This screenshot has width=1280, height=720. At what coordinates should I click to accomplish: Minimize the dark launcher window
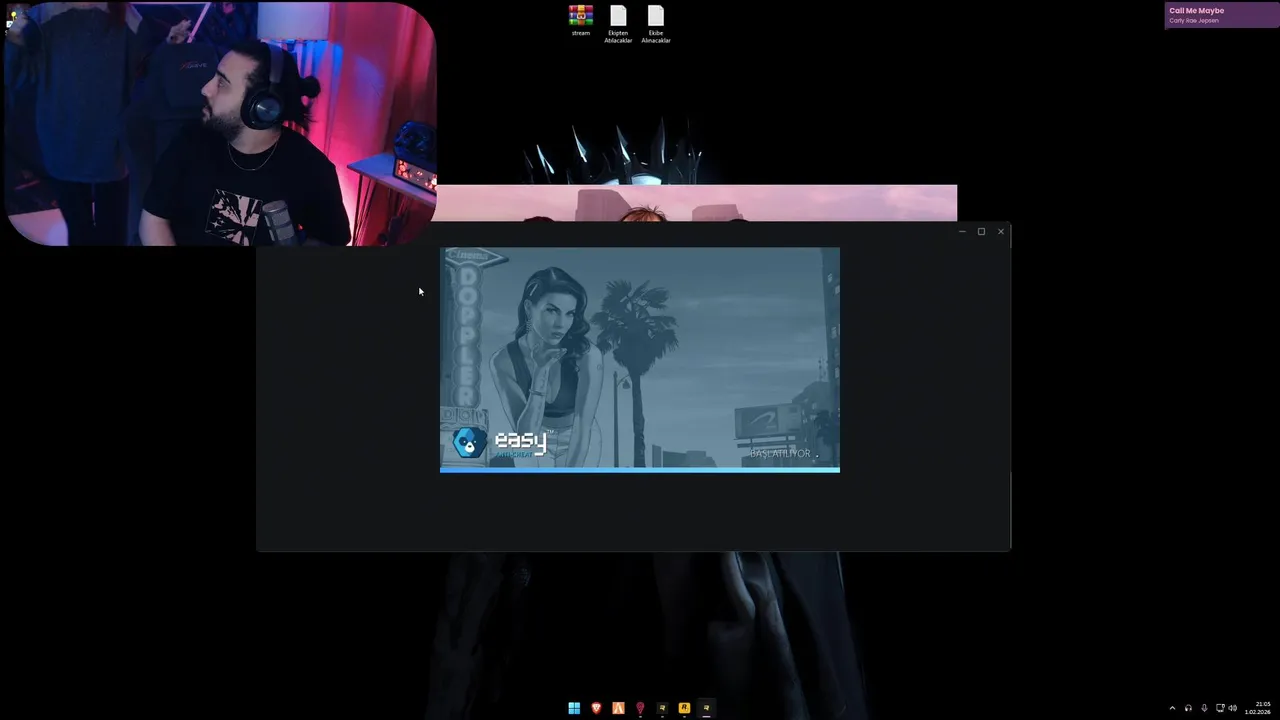(962, 232)
